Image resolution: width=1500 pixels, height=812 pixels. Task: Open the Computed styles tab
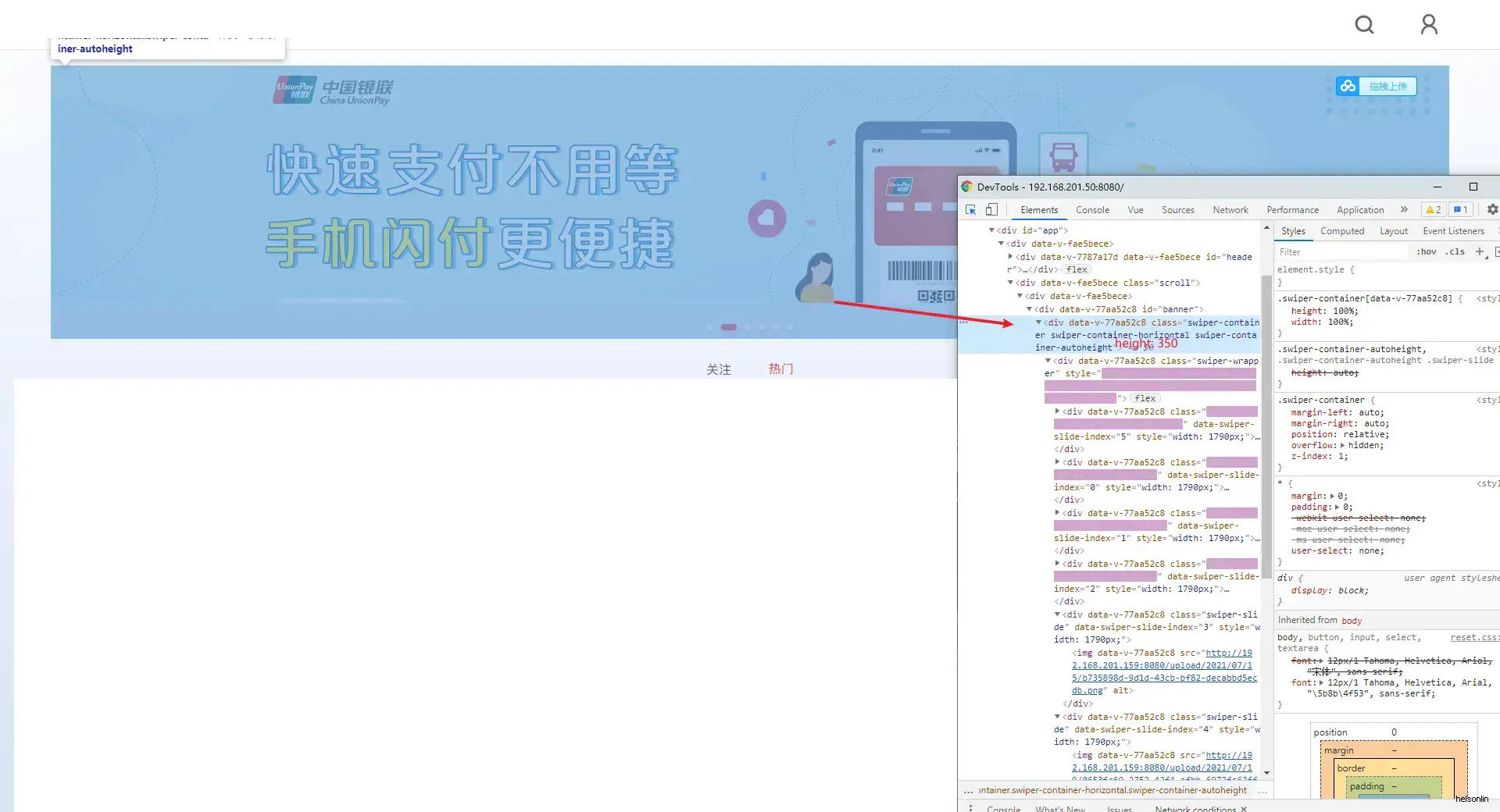1342,230
